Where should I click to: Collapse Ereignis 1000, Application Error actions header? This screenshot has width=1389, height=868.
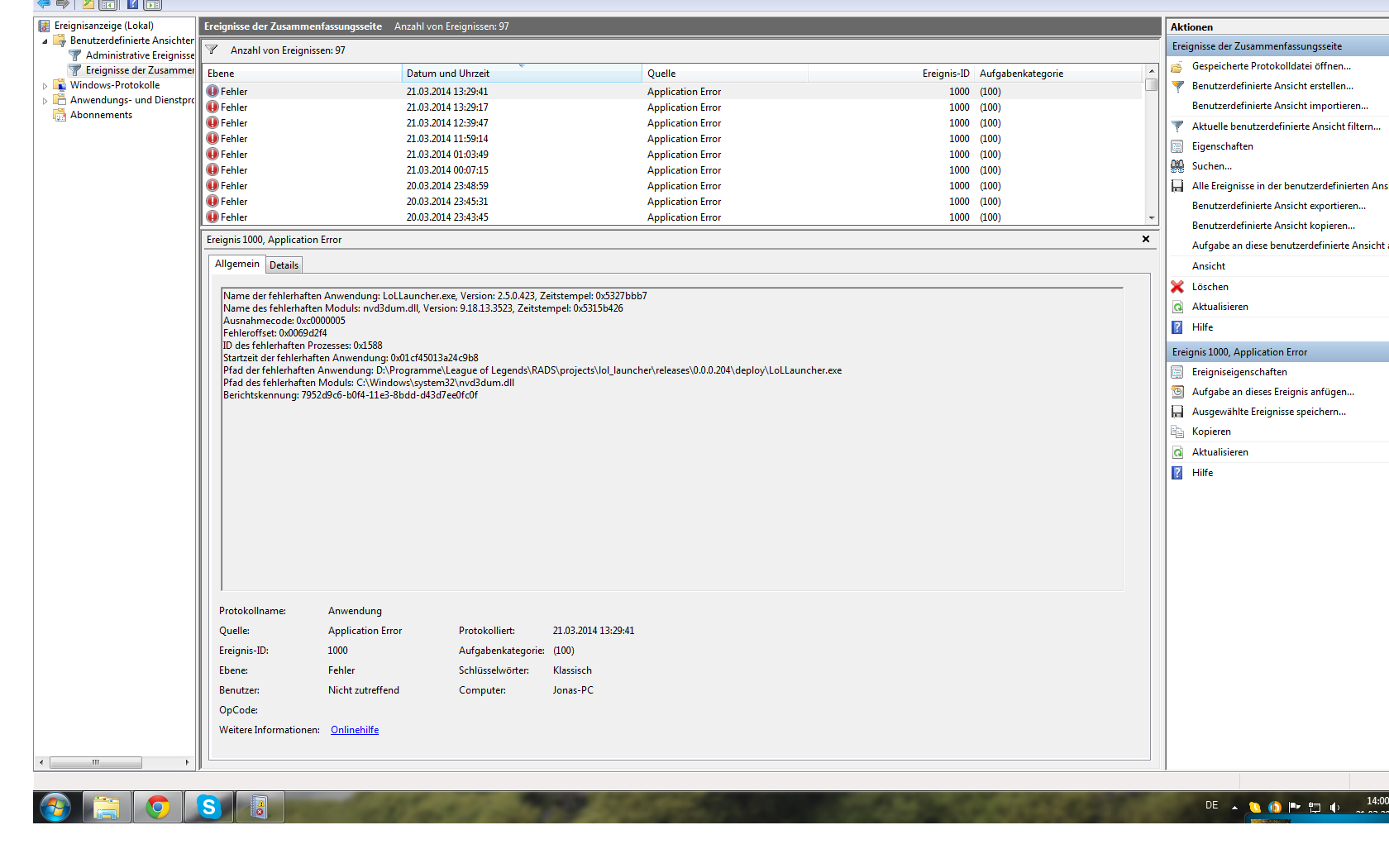pyautogui.click(x=1278, y=352)
